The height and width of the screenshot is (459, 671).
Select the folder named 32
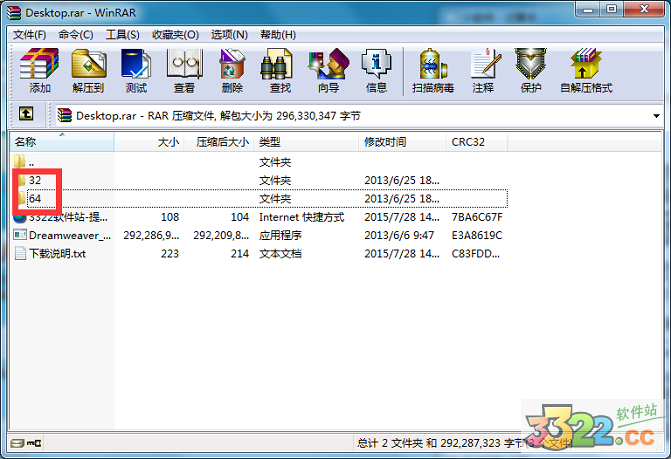[x=35, y=180]
